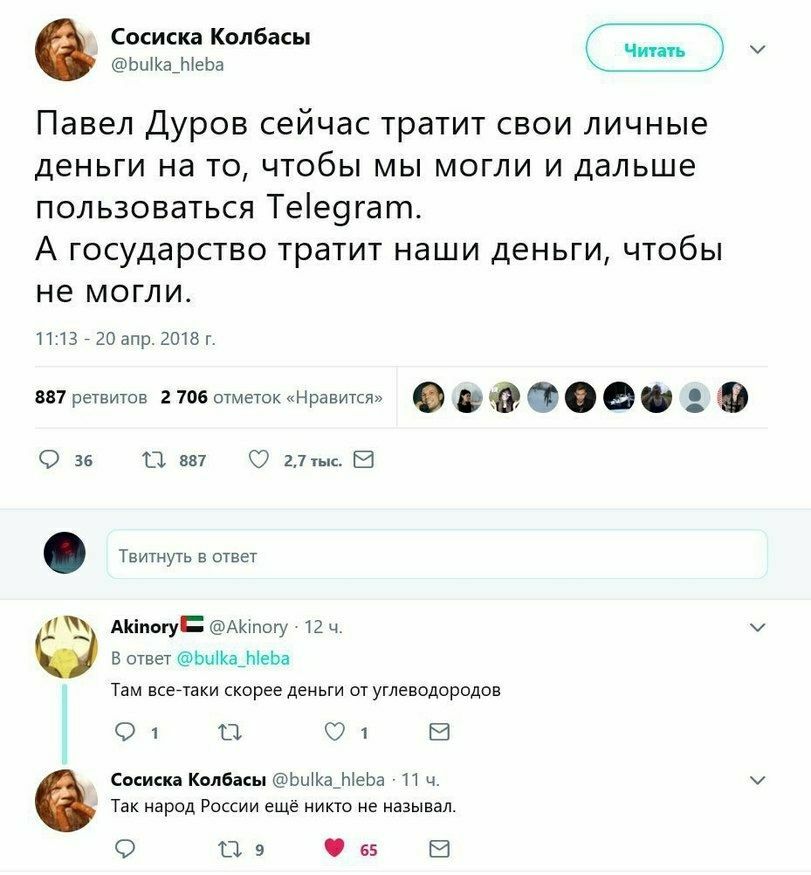Like Akinory's reply with heart icon
Image resolution: width=811 pixels, height=875 pixels.
click(334, 732)
